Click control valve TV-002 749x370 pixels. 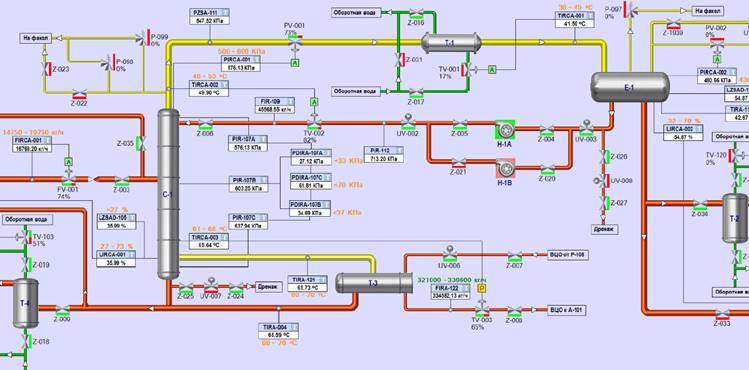314,123
